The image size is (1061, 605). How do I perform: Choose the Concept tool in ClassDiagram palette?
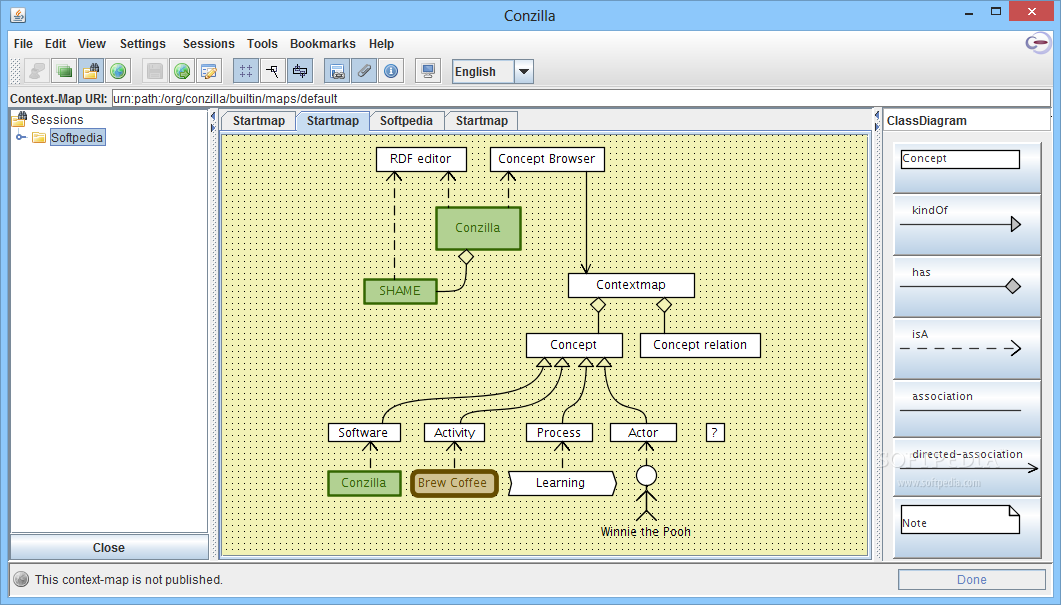[x=966, y=168]
